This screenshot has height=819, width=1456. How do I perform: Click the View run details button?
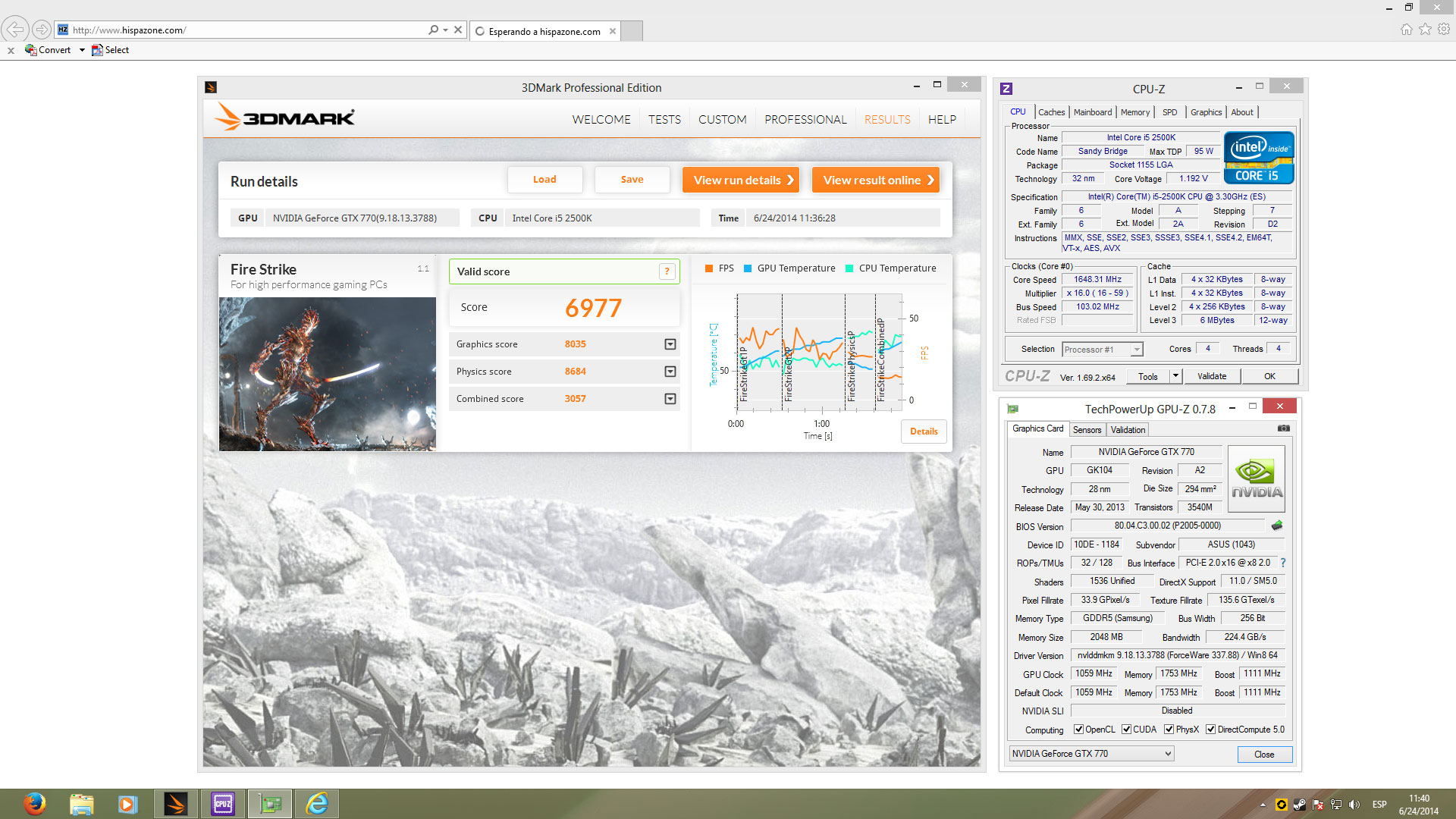(x=741, y=180)
